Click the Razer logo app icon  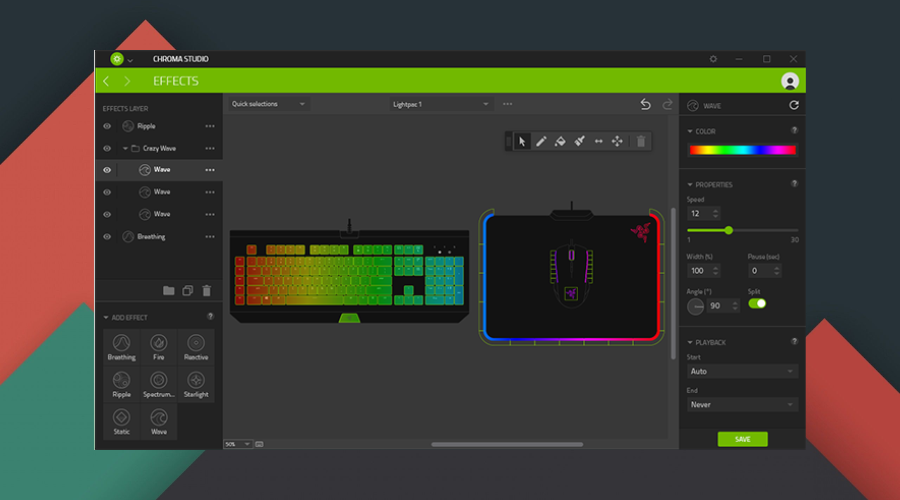tap(117, 59)
